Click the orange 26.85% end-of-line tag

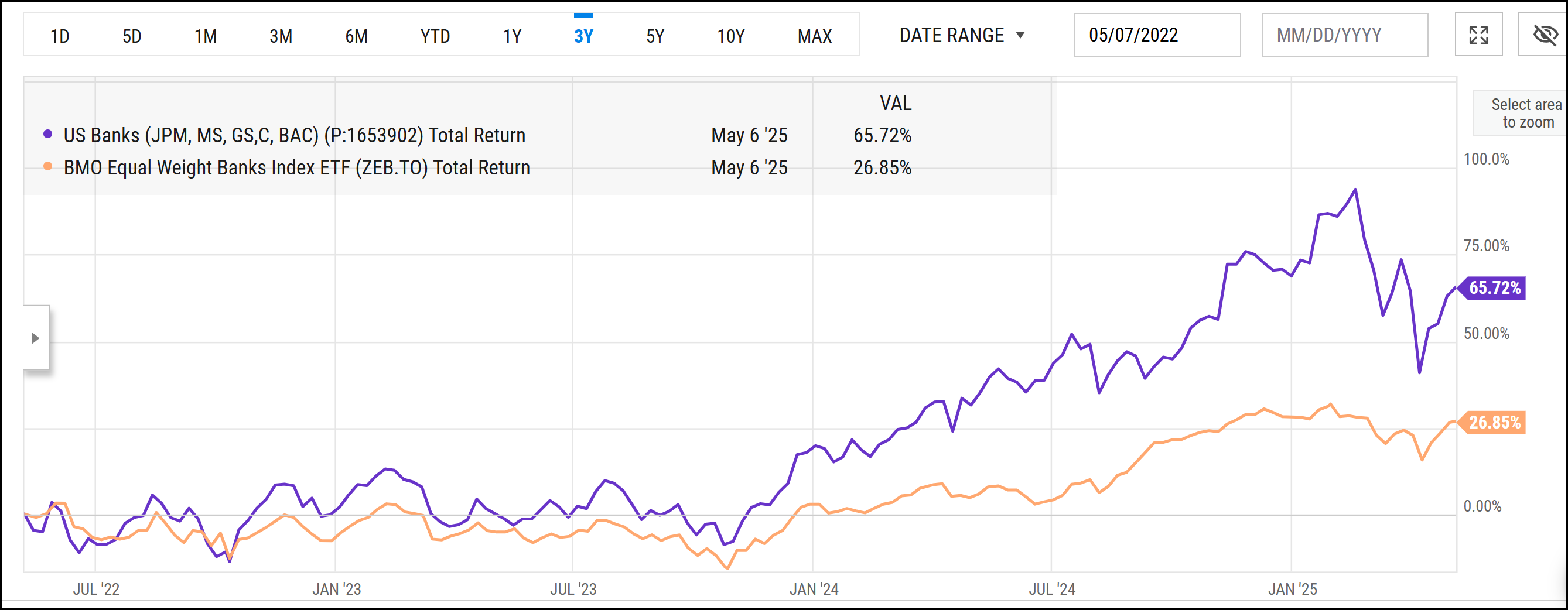coord(1492,422)
